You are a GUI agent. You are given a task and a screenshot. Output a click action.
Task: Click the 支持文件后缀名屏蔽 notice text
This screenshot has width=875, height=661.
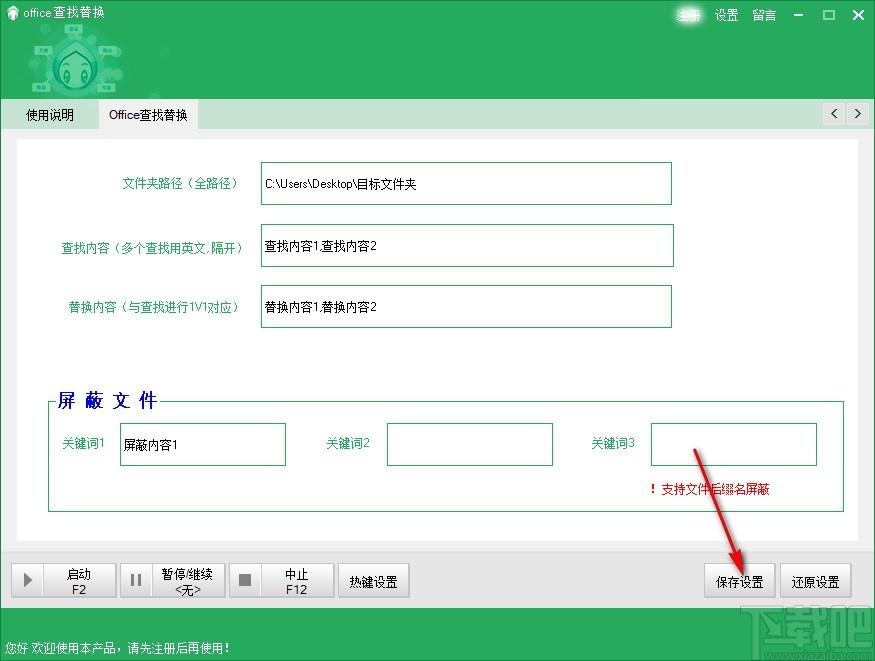[710, 489]
